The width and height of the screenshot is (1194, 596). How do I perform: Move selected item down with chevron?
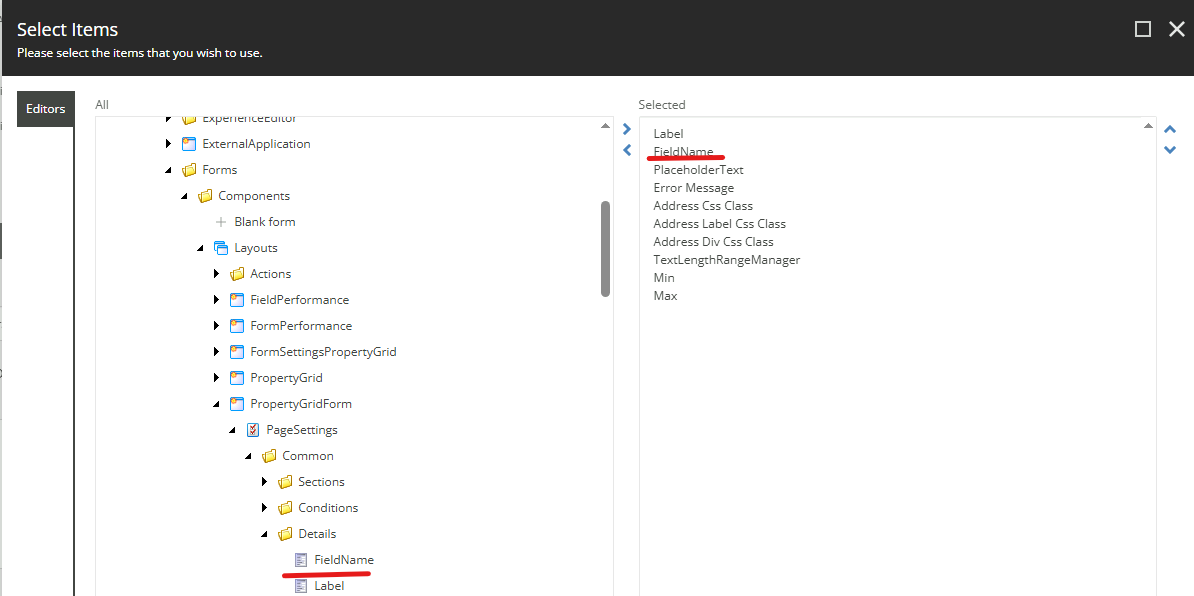1170,150
